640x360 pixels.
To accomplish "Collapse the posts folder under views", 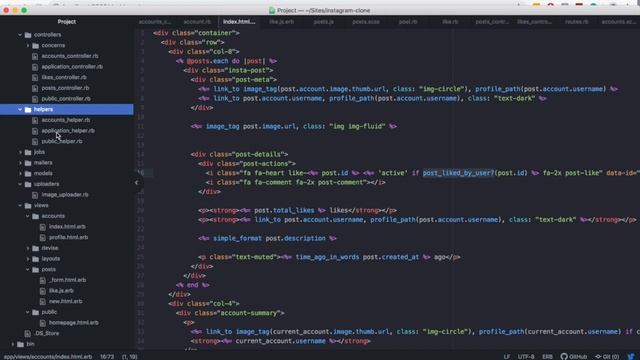I will pos(28,269).
